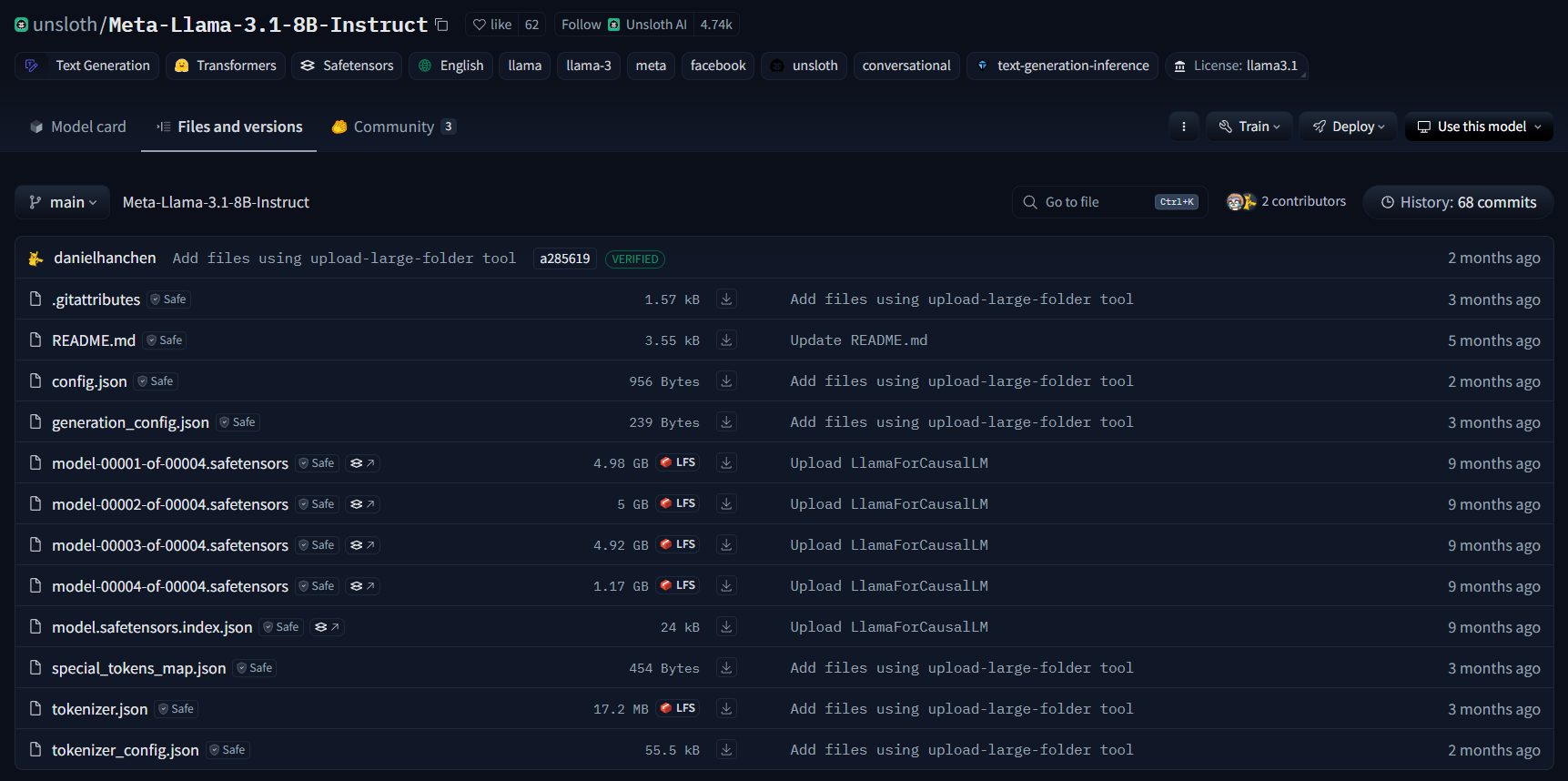Copy model name with the copy icon
Screen dimensions: 1568x781
[441, 25]
